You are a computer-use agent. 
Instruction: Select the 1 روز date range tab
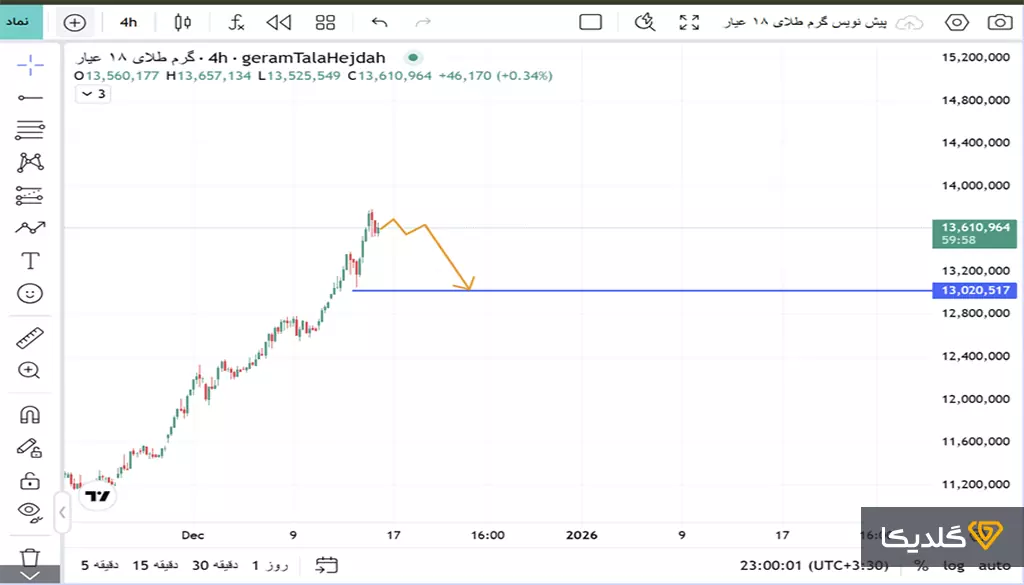coord(270,565)
